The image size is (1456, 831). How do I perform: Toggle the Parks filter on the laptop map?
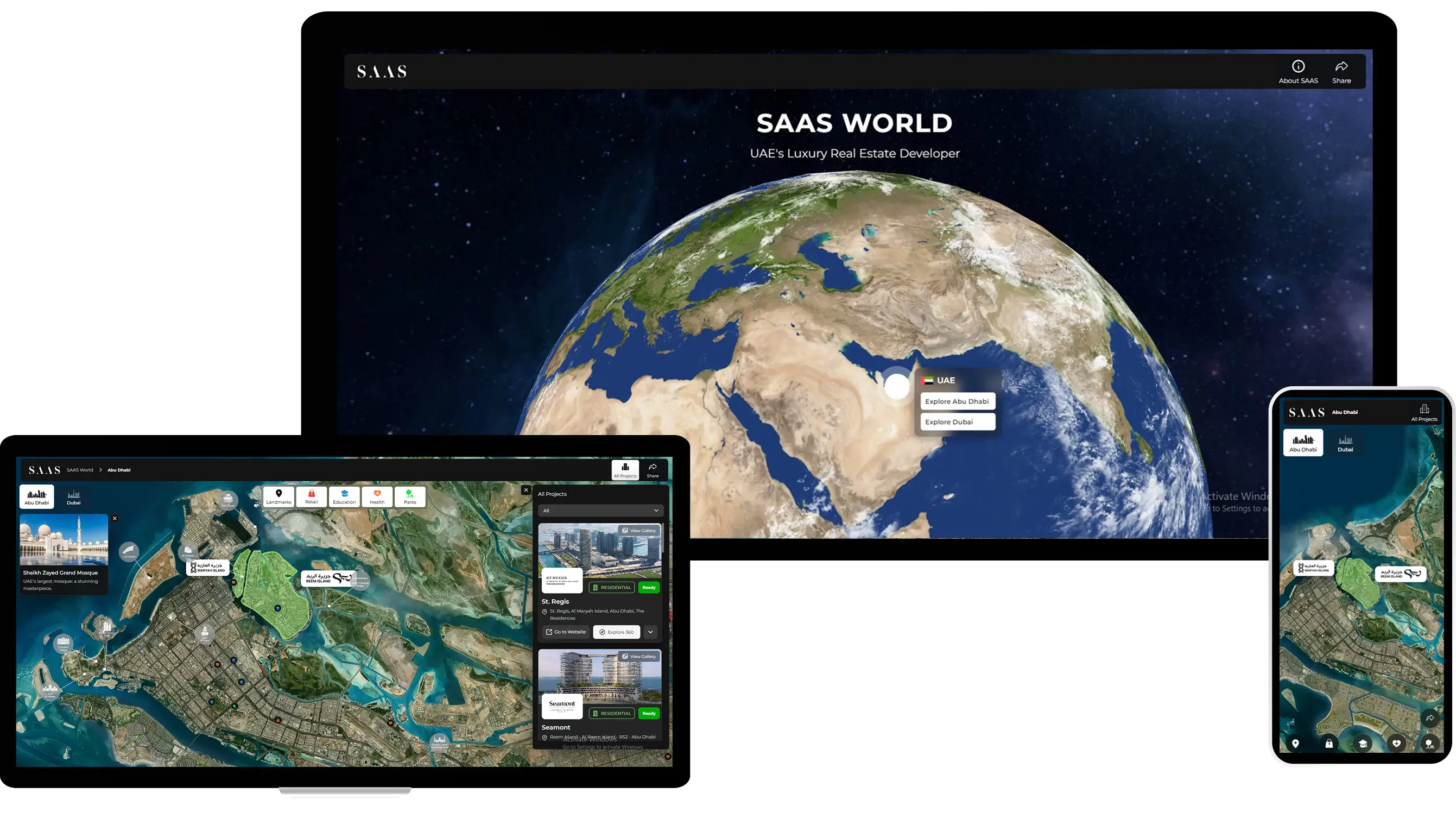coord(409,496)
